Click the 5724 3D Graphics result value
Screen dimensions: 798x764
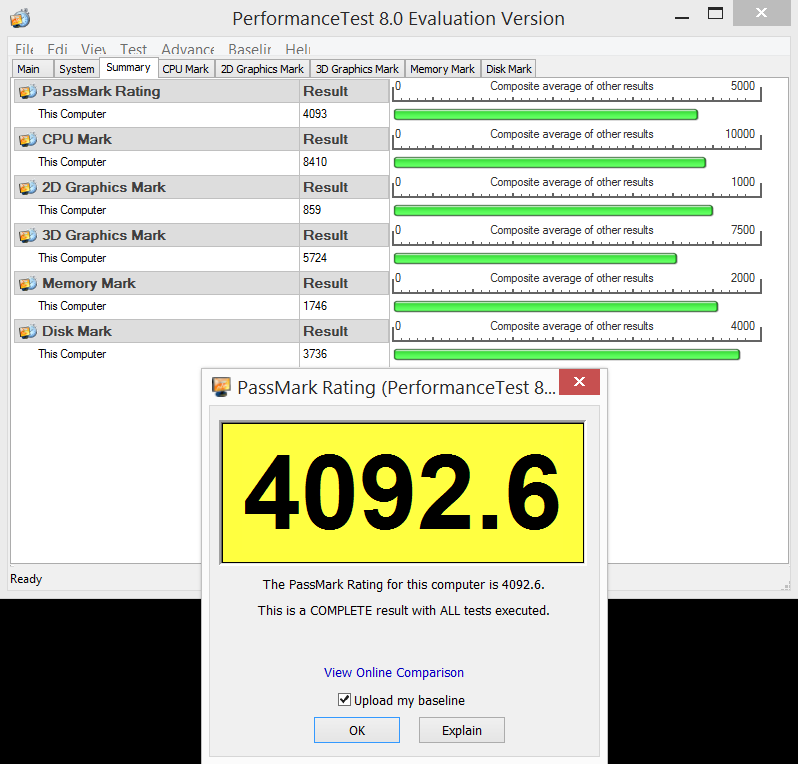pos(315,258)
